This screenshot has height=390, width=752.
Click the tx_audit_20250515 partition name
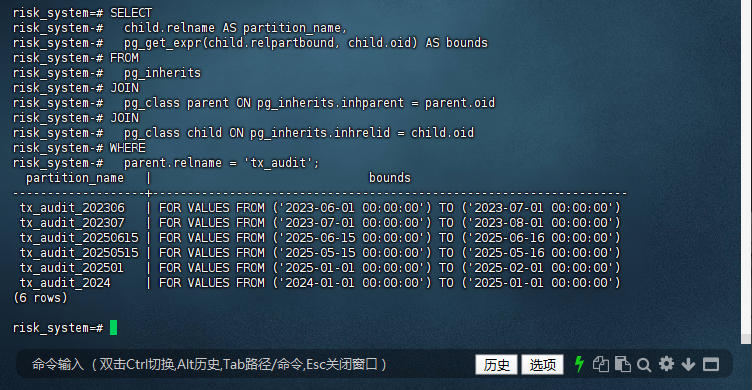coord(79,253)
